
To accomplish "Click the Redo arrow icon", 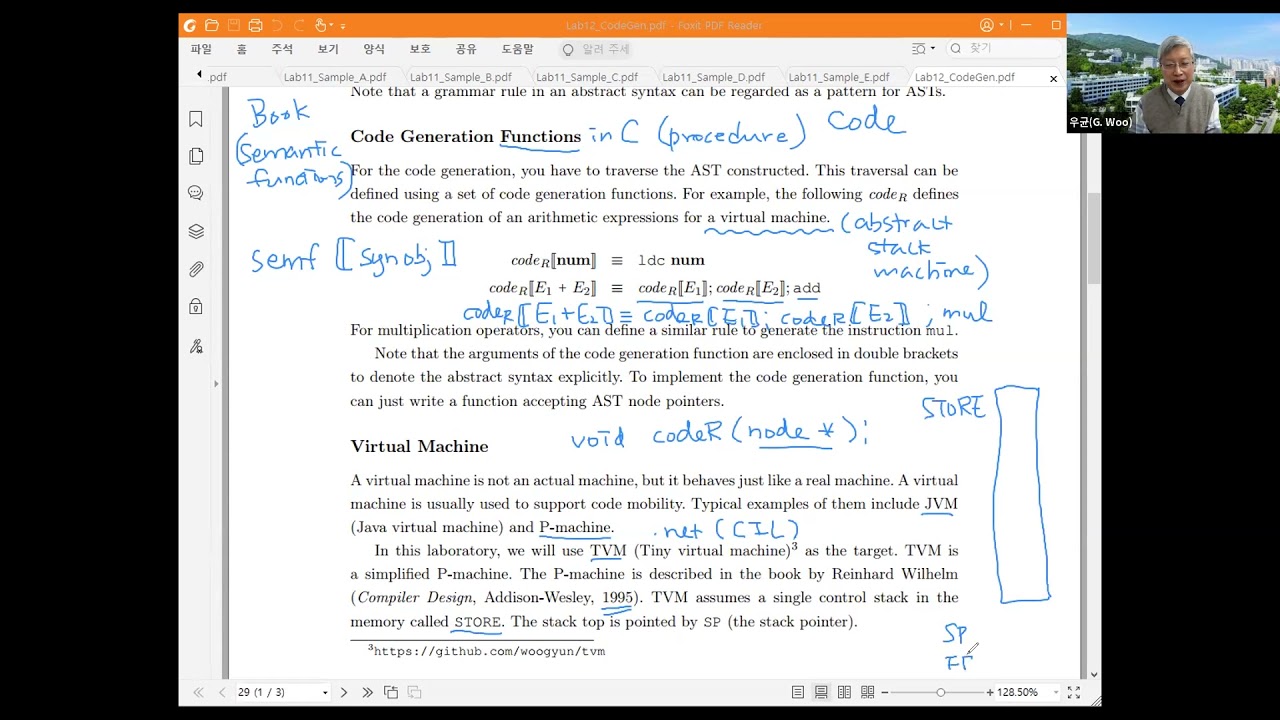I will point(299,25).
